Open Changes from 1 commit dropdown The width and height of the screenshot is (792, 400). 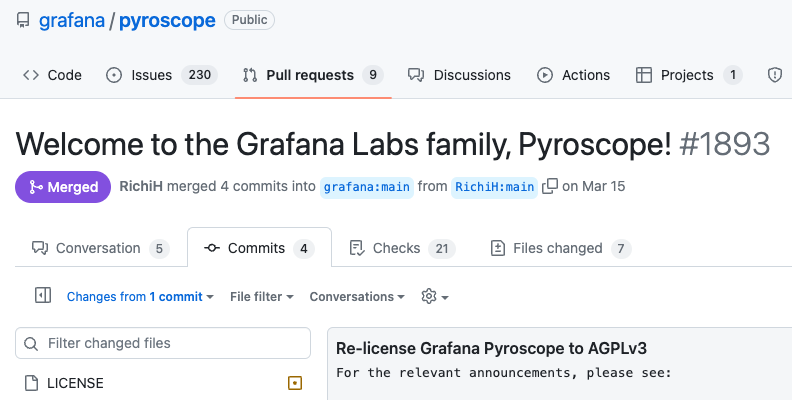[140, 296]
